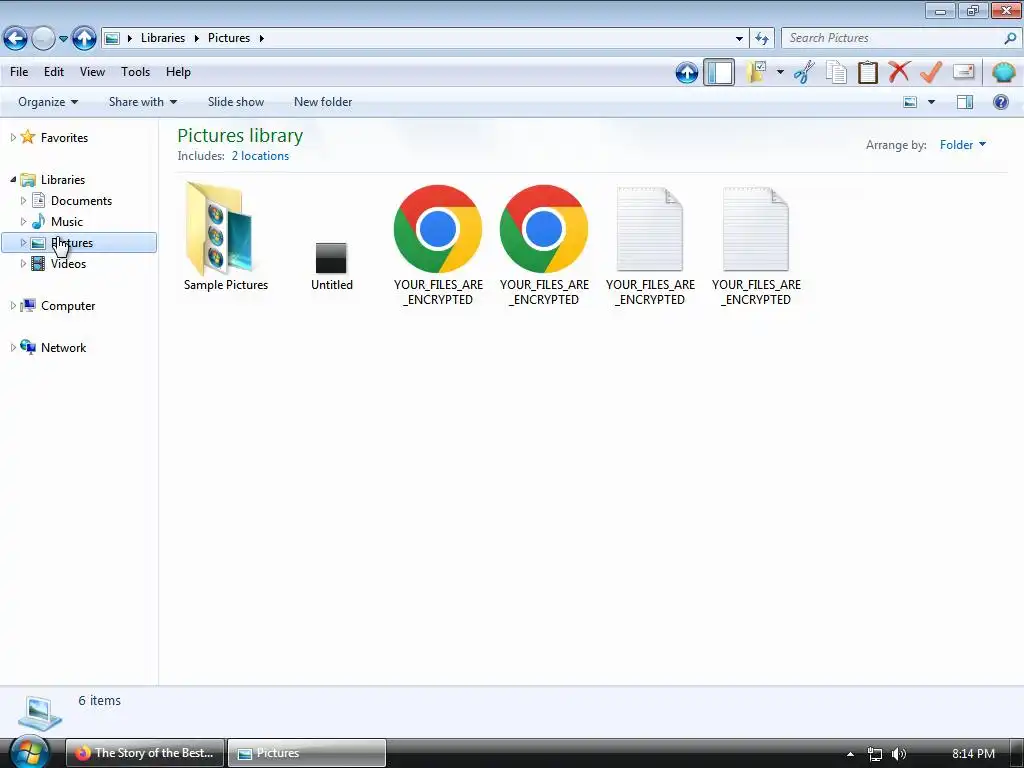1024x768 pixels.
Task: Open address bar history dropdown
Action: 739,39
